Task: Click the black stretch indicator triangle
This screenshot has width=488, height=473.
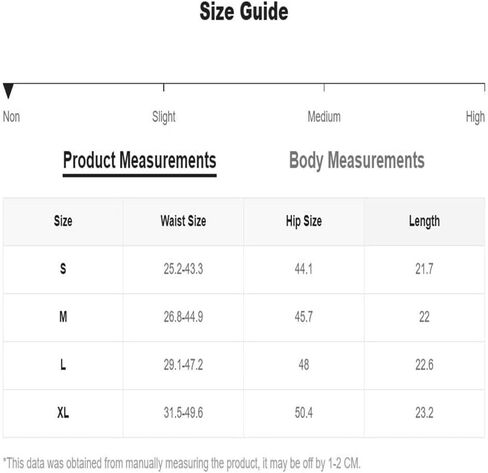Action: click(x=8, y=91)
